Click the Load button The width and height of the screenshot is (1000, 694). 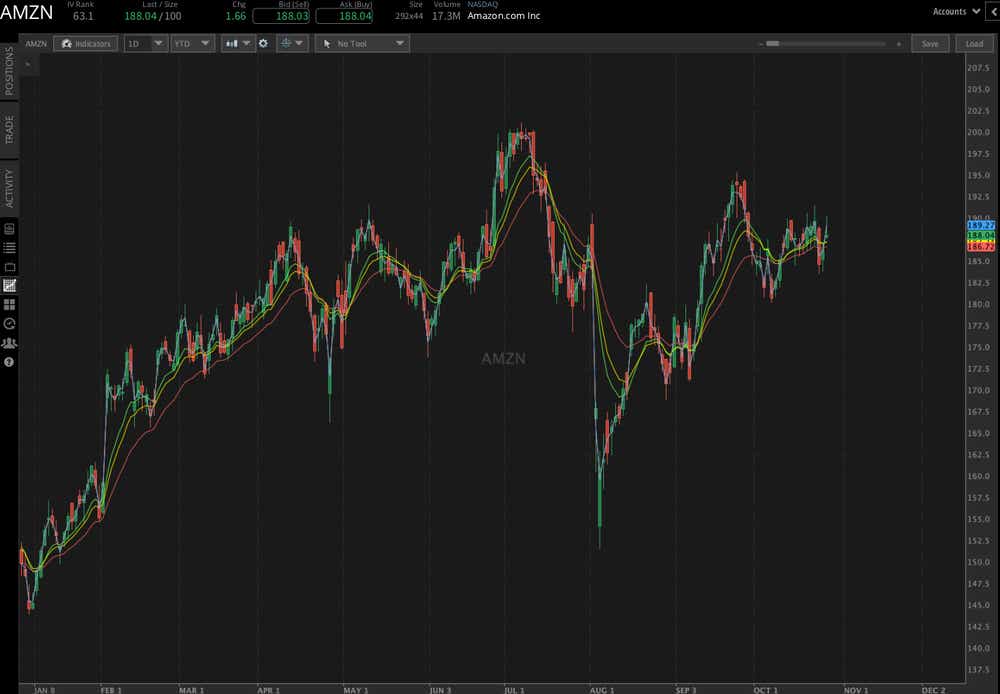[x=974, y=43]
